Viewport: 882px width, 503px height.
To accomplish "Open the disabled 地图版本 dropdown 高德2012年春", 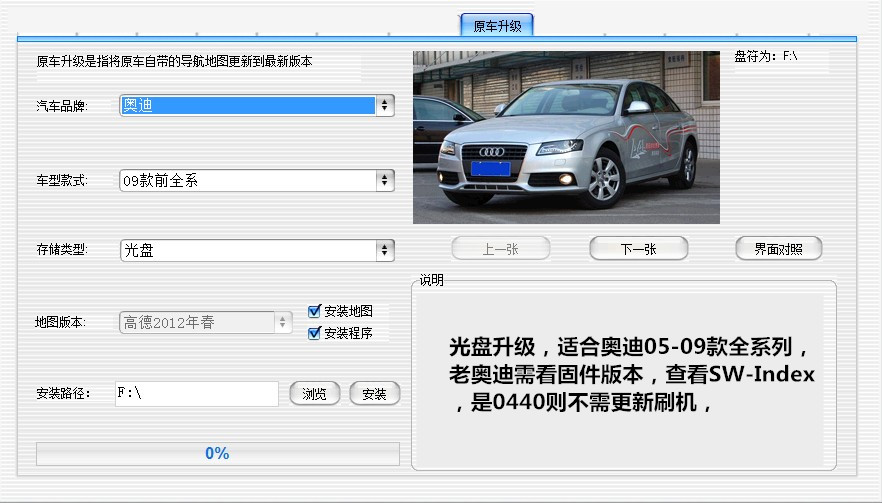I will click(x=205, y=322).
